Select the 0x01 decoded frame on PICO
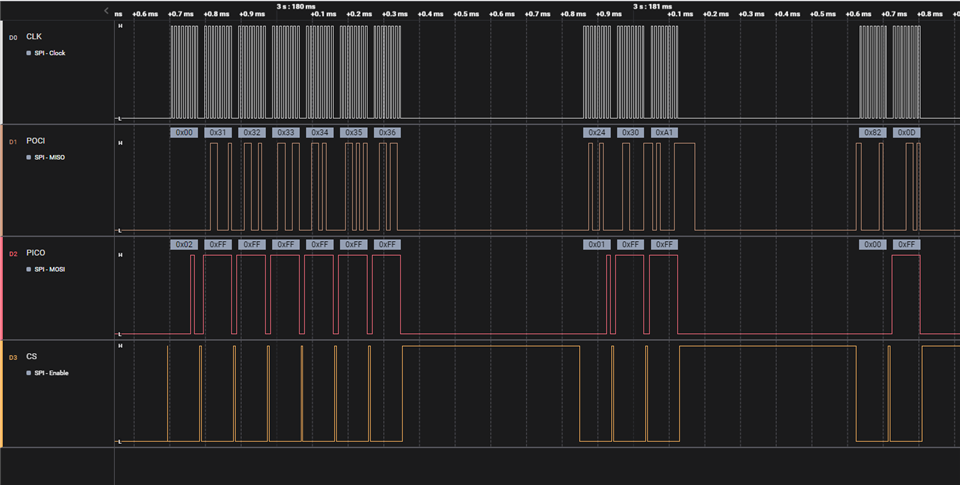This screenshot has height=485, width=960. pyautogui.click(x=597, y=244)
